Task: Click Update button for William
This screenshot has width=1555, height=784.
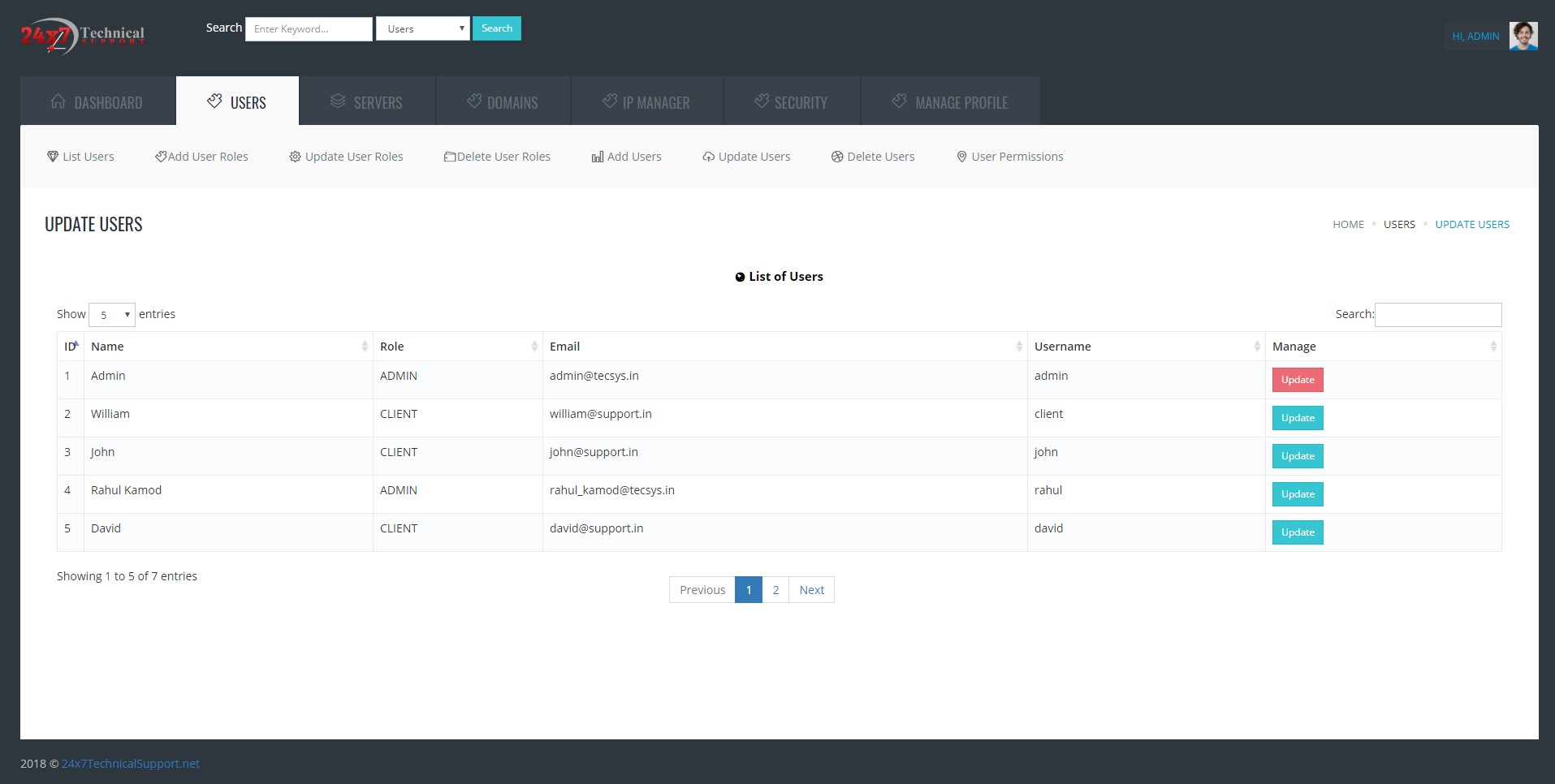Action: [x=1298, y=418]
